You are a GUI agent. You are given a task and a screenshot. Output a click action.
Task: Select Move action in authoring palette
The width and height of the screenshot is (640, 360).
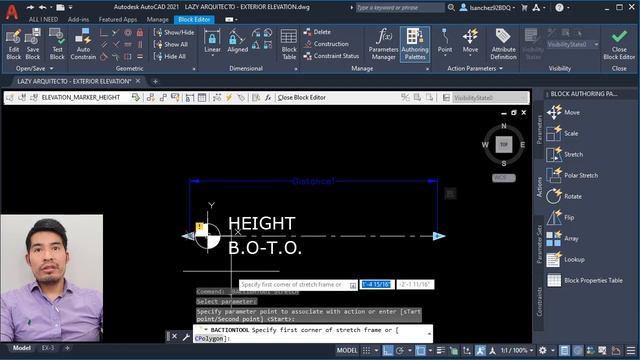(x=563, y=112)
